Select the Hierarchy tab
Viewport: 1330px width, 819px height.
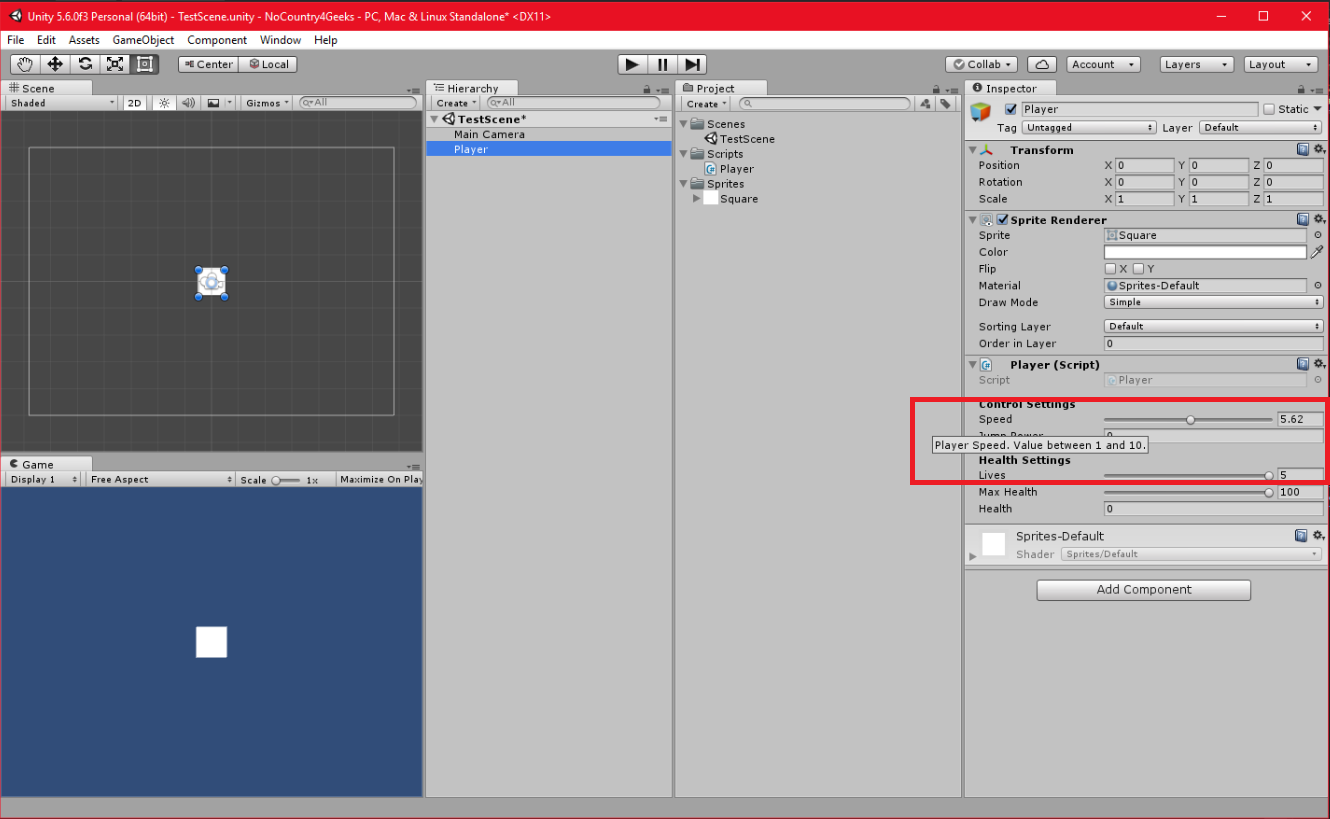click(472, 88)
